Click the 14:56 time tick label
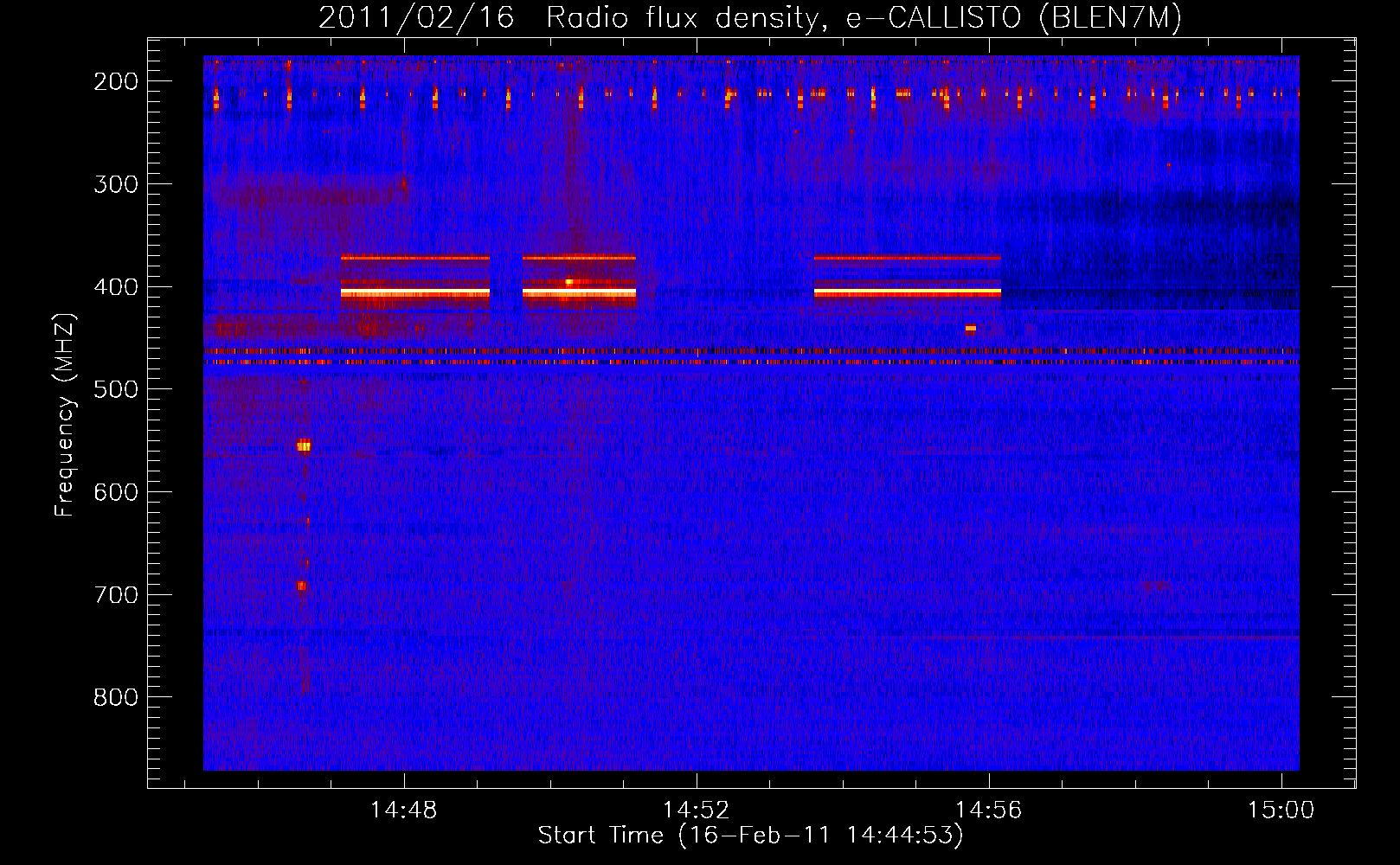Screen dimensions: 1400x865 (x=988, y=811)
